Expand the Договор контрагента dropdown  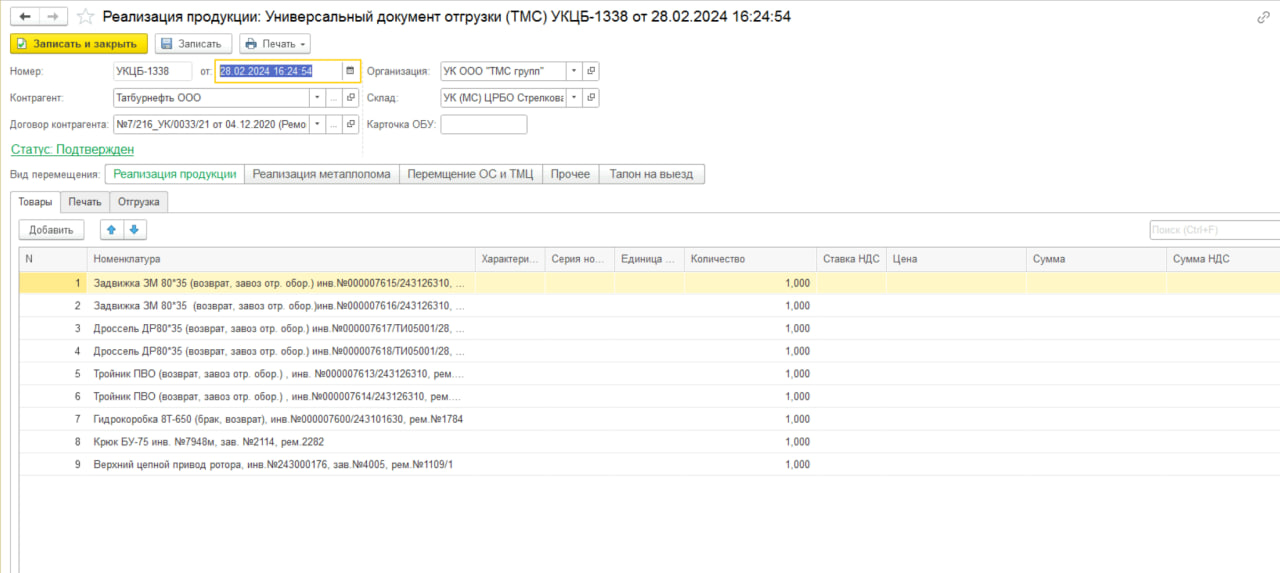click(316, 125)
